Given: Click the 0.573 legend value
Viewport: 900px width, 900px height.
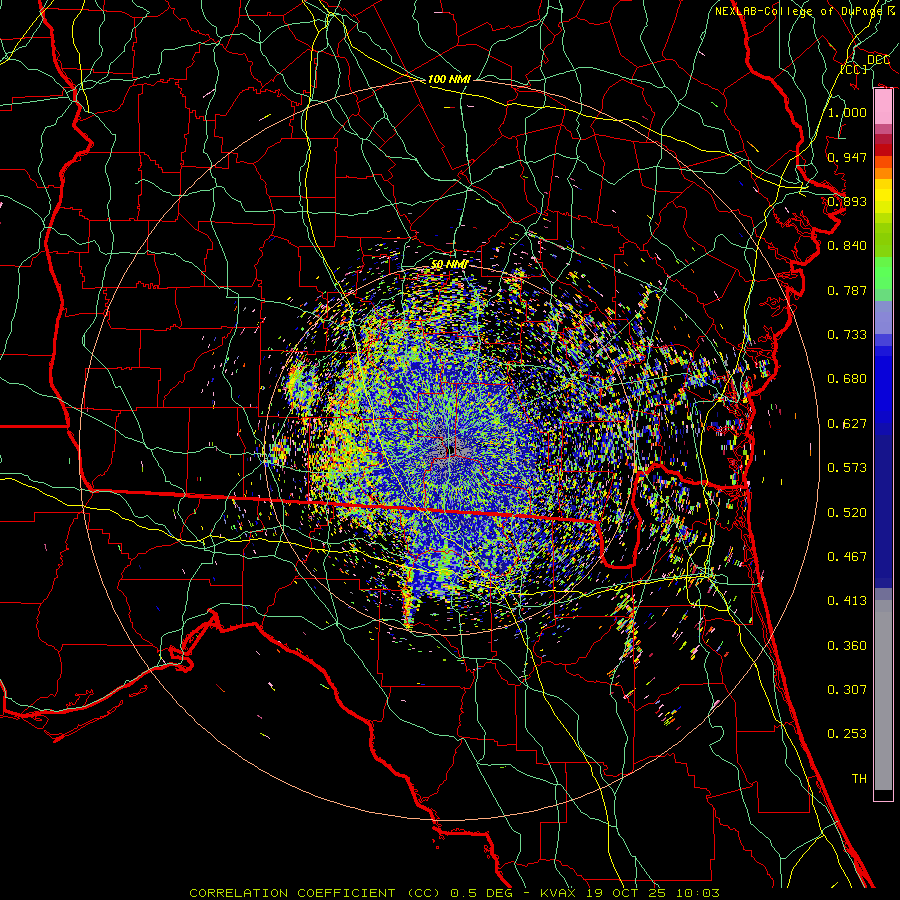Looking at the screenshot, I should tap(847, 468).
